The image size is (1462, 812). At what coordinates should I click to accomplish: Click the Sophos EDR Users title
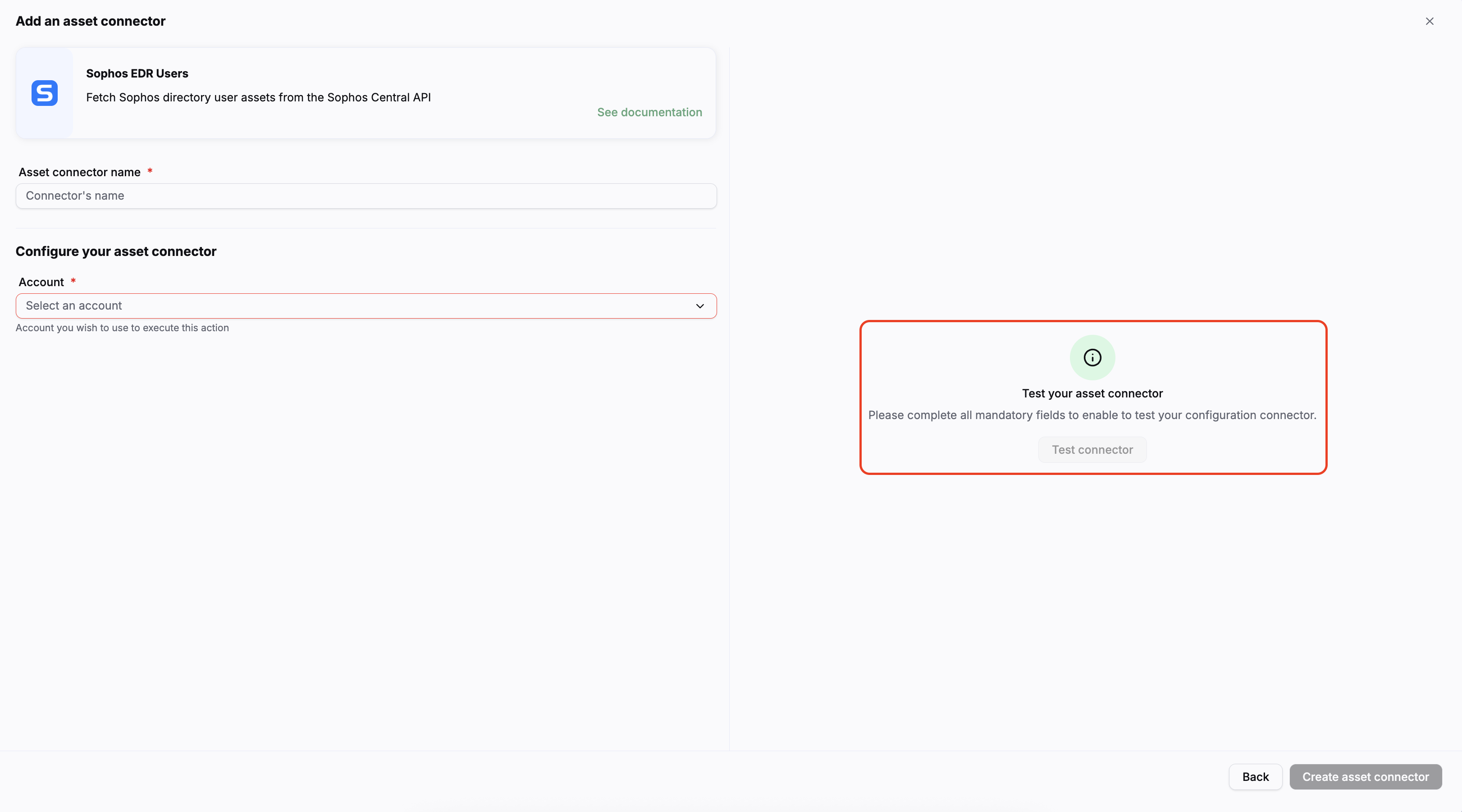tap(137, 74)
